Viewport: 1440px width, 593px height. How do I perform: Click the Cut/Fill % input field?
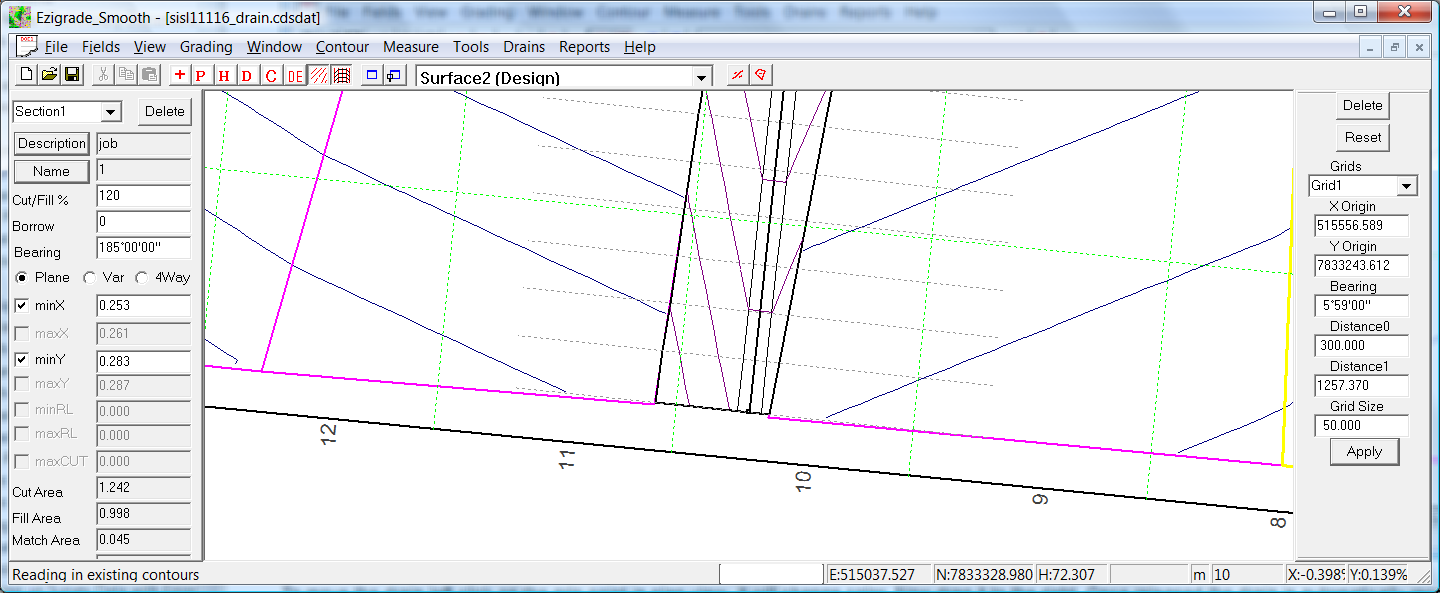point(143,196)
